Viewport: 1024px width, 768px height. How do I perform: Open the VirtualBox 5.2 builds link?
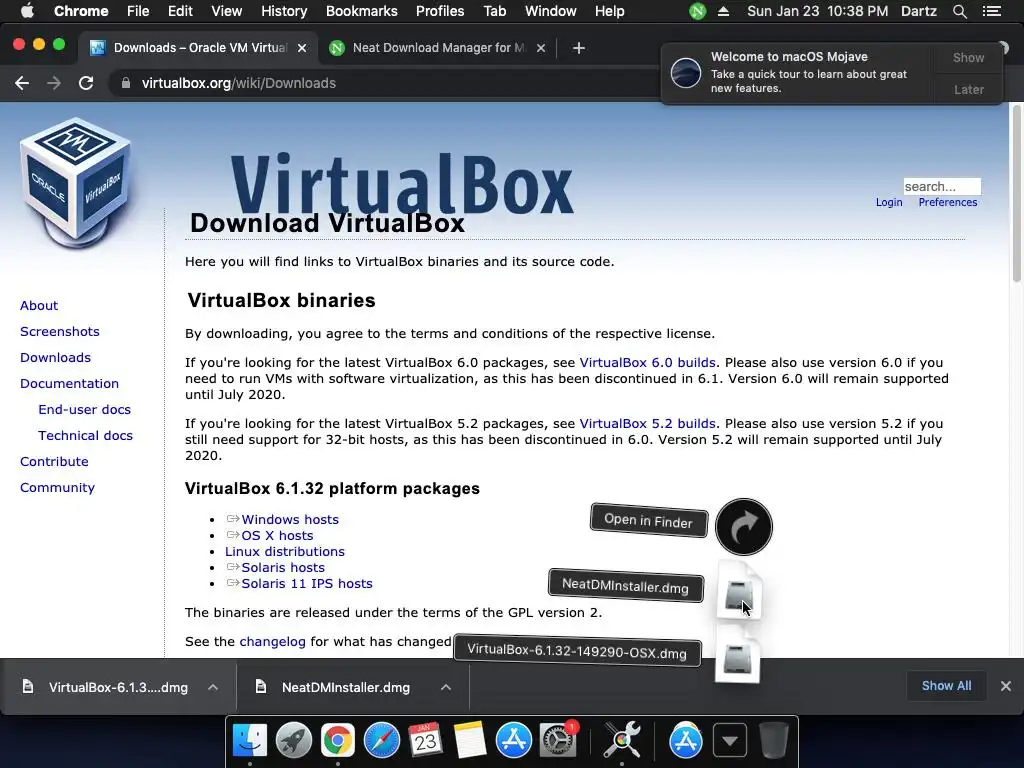coord(648,423)
